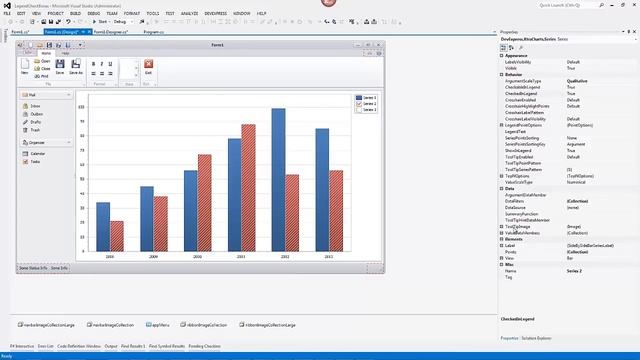Expand the TopNOptions property
640x360 pixels.
[x=502, y=176]
